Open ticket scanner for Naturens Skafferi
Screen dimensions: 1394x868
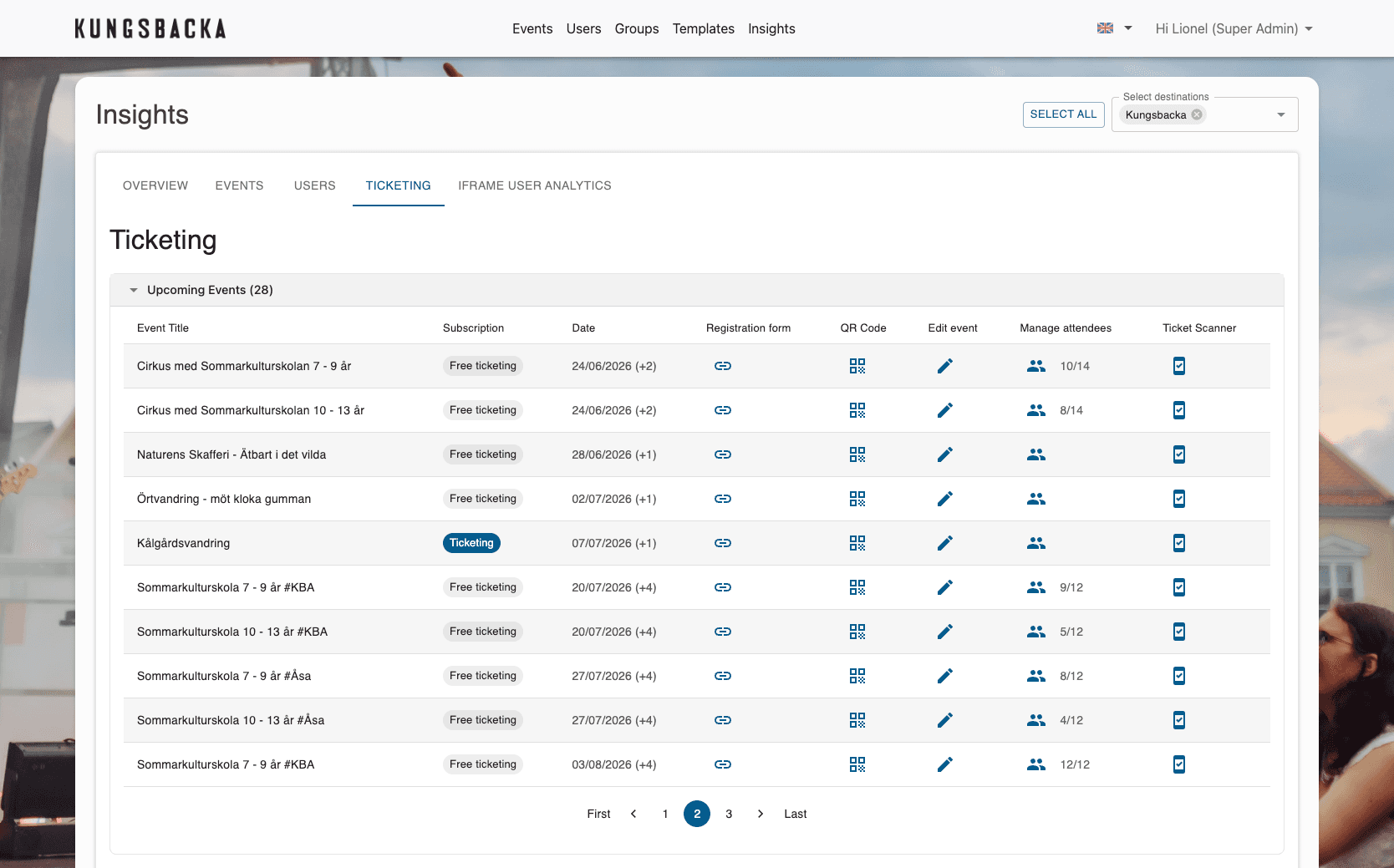tap(1179, 454)
